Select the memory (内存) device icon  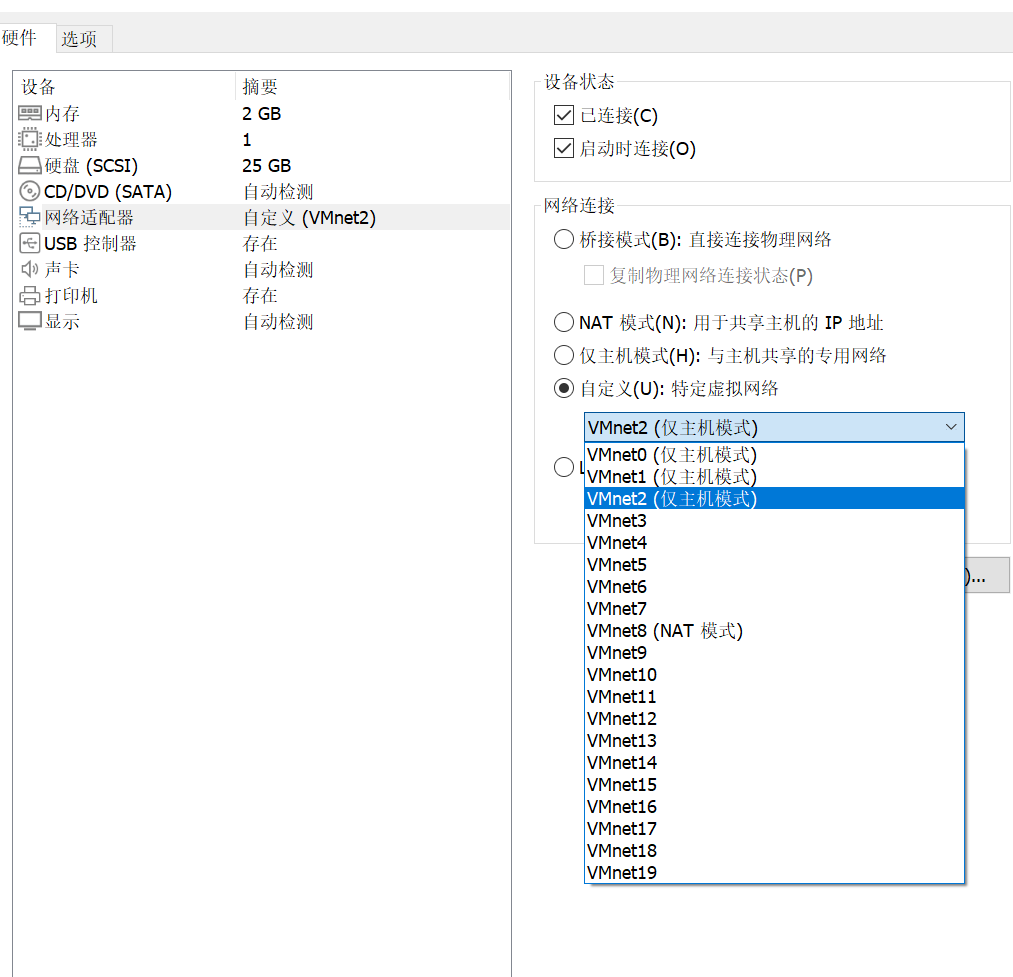click(30, 114)
